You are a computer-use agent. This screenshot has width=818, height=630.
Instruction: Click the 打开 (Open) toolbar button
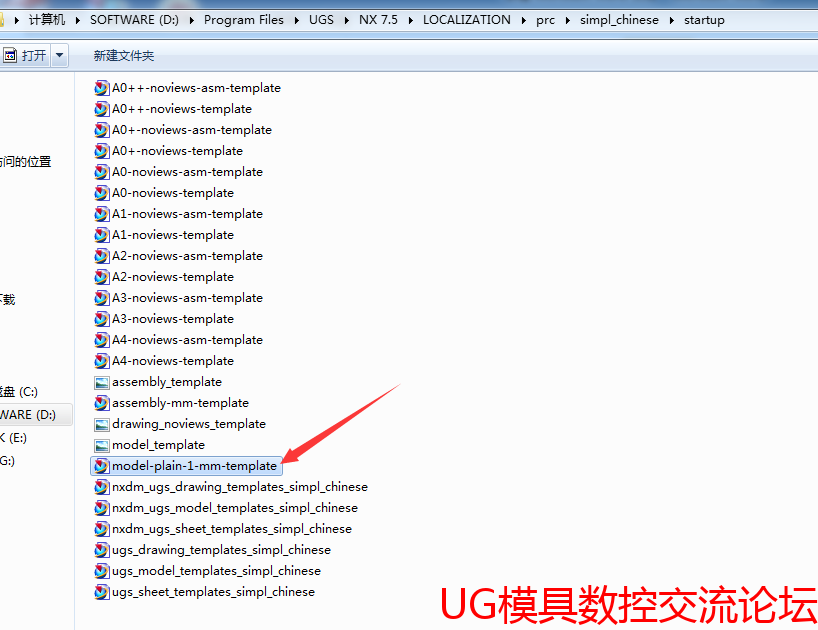tap(25, 55)
